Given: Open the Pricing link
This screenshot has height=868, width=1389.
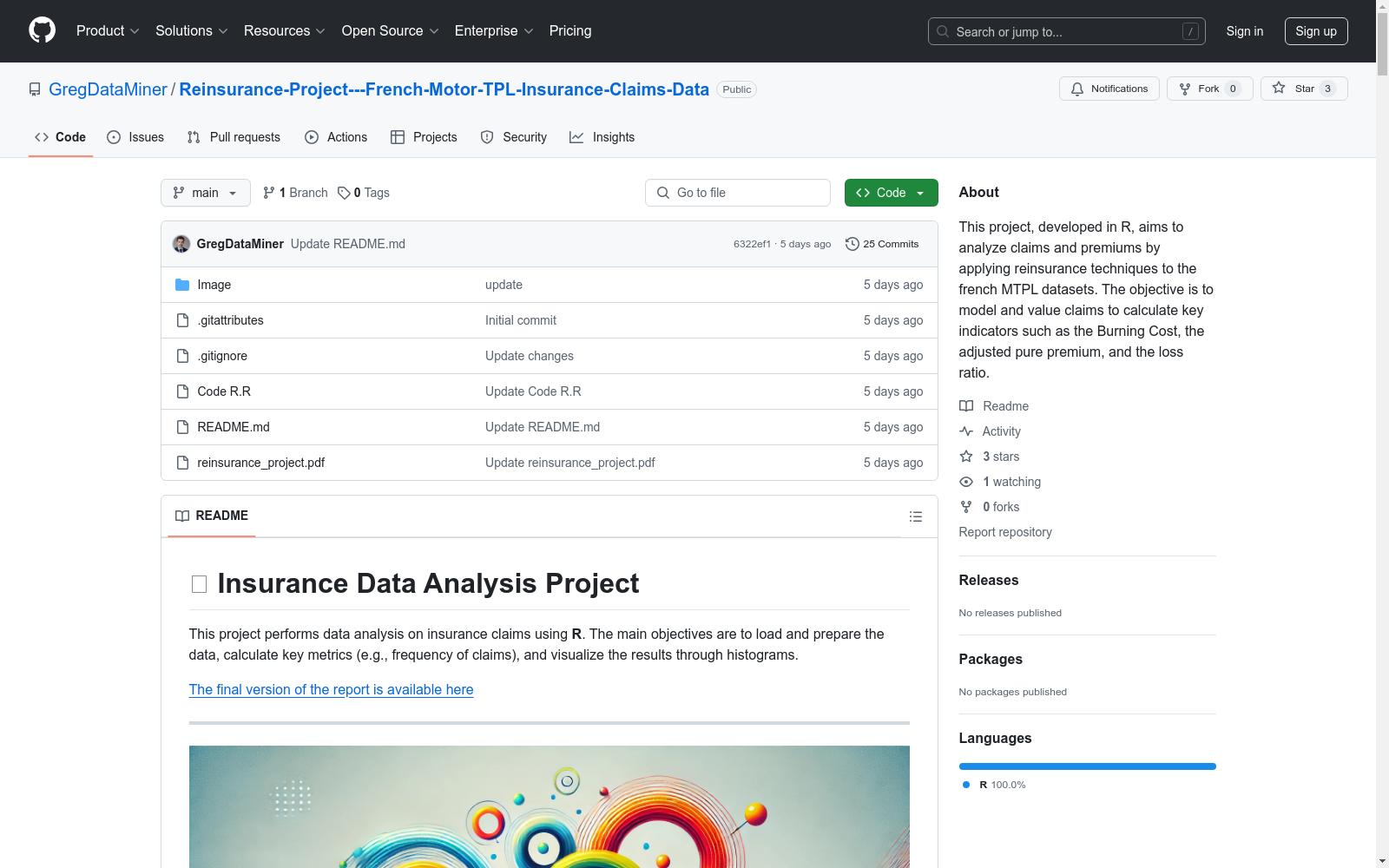Looking at the screenshot, I should point(570,31).
